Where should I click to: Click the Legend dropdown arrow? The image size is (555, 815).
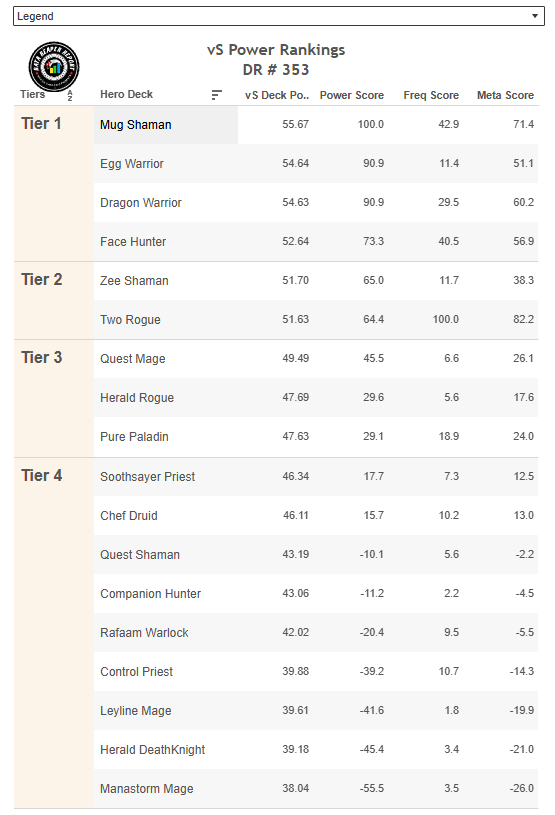point(535,16)
